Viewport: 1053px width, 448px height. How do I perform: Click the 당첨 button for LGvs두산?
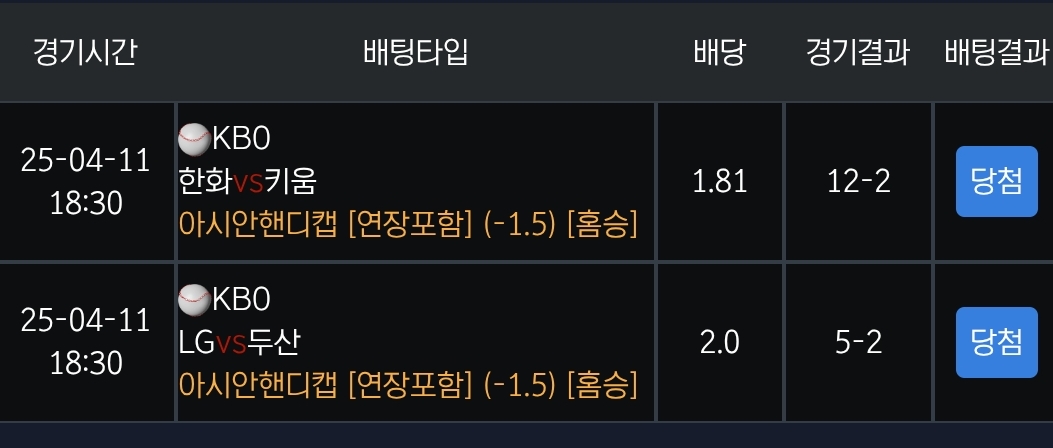click(996, 342)
